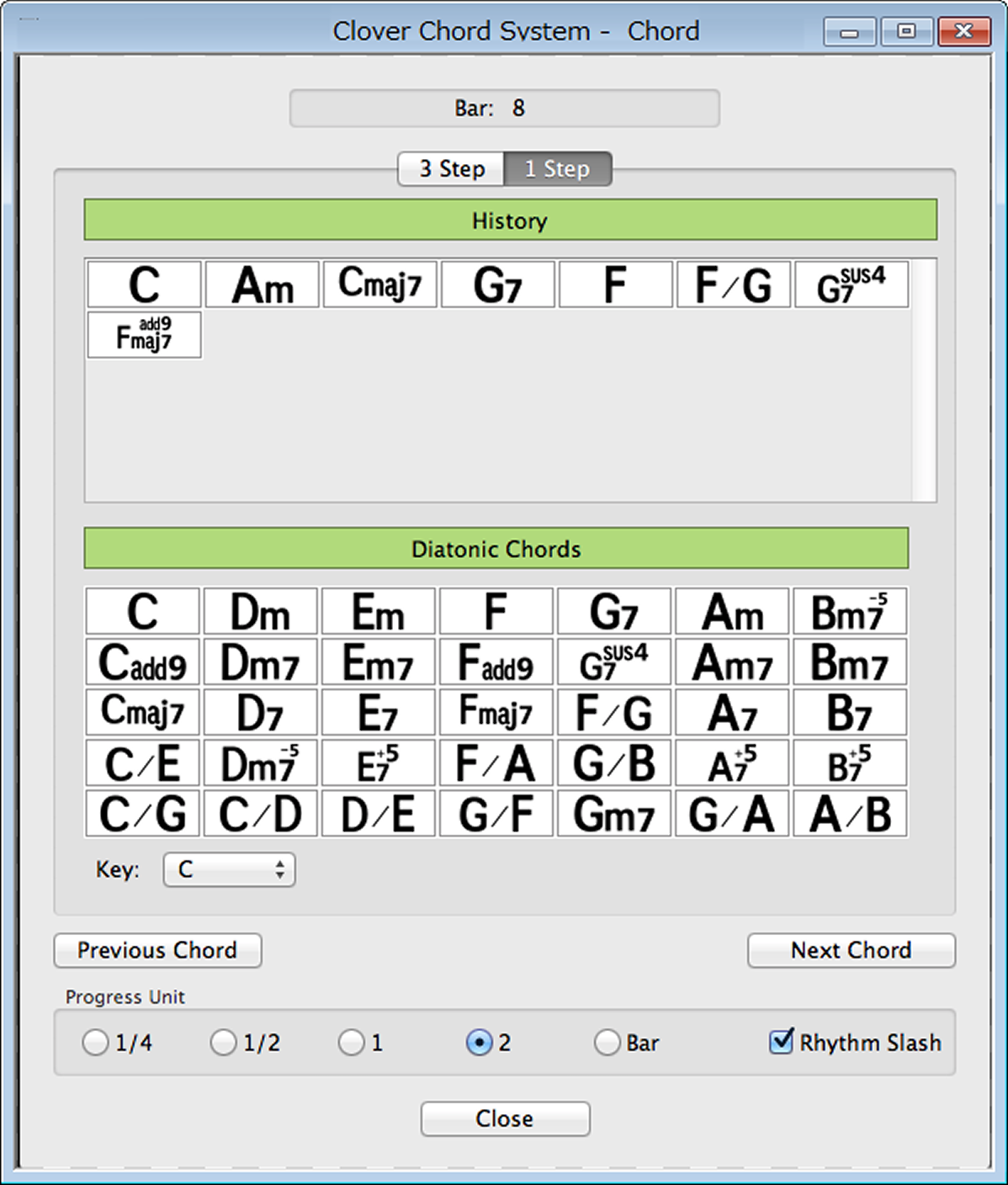Set progress unit to 1/4
1008x1185 pixels.
95,1043
